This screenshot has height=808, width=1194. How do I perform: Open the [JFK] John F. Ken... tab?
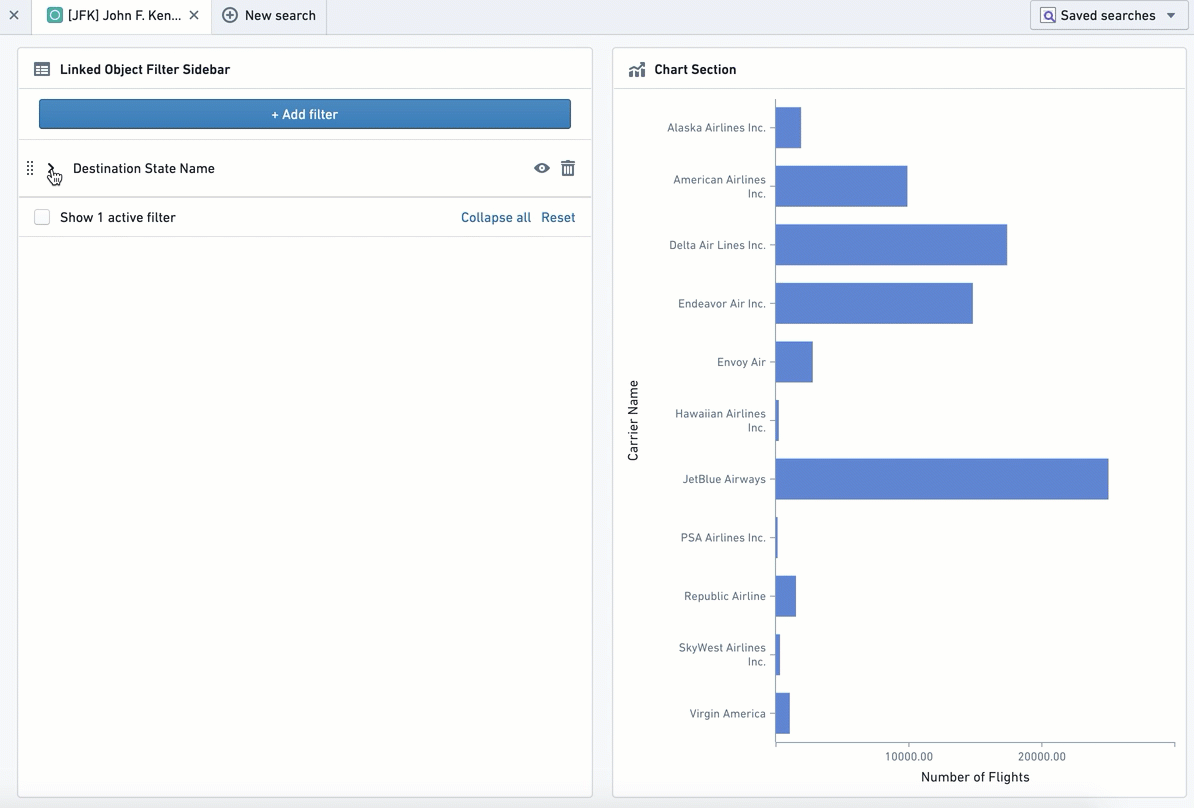click(124, 15)
